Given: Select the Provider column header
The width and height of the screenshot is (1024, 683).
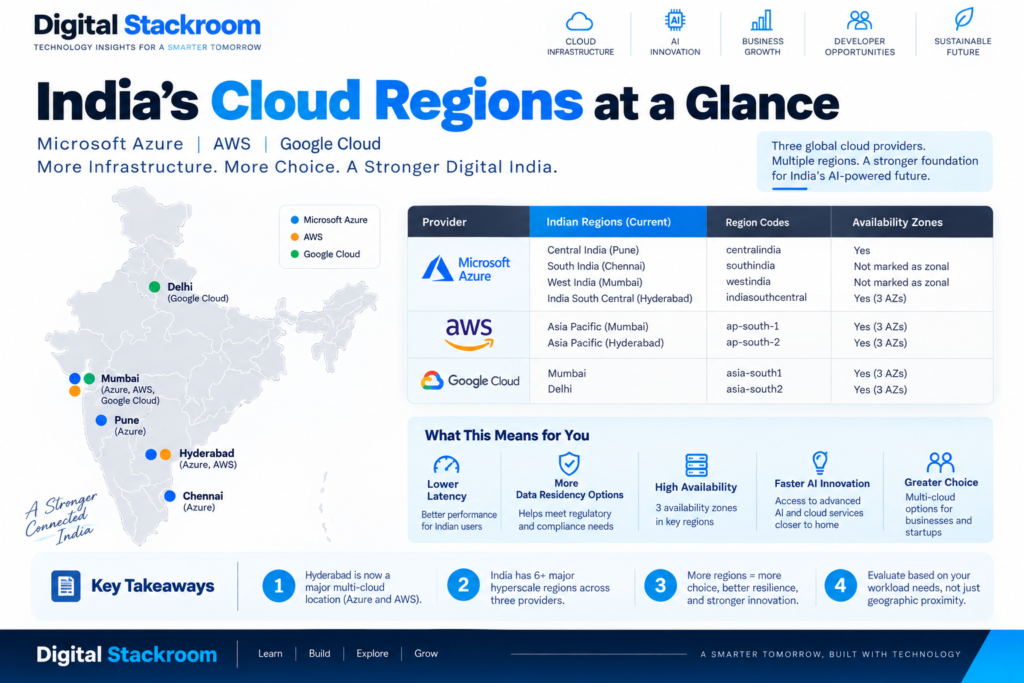Looking at the screenshot, I should pos(468,222).
